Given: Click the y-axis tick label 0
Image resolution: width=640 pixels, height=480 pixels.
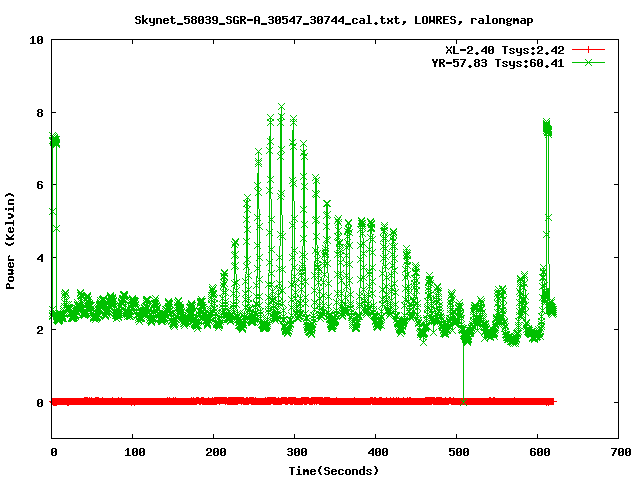Looking at the screenshot, I should [40, 403].
